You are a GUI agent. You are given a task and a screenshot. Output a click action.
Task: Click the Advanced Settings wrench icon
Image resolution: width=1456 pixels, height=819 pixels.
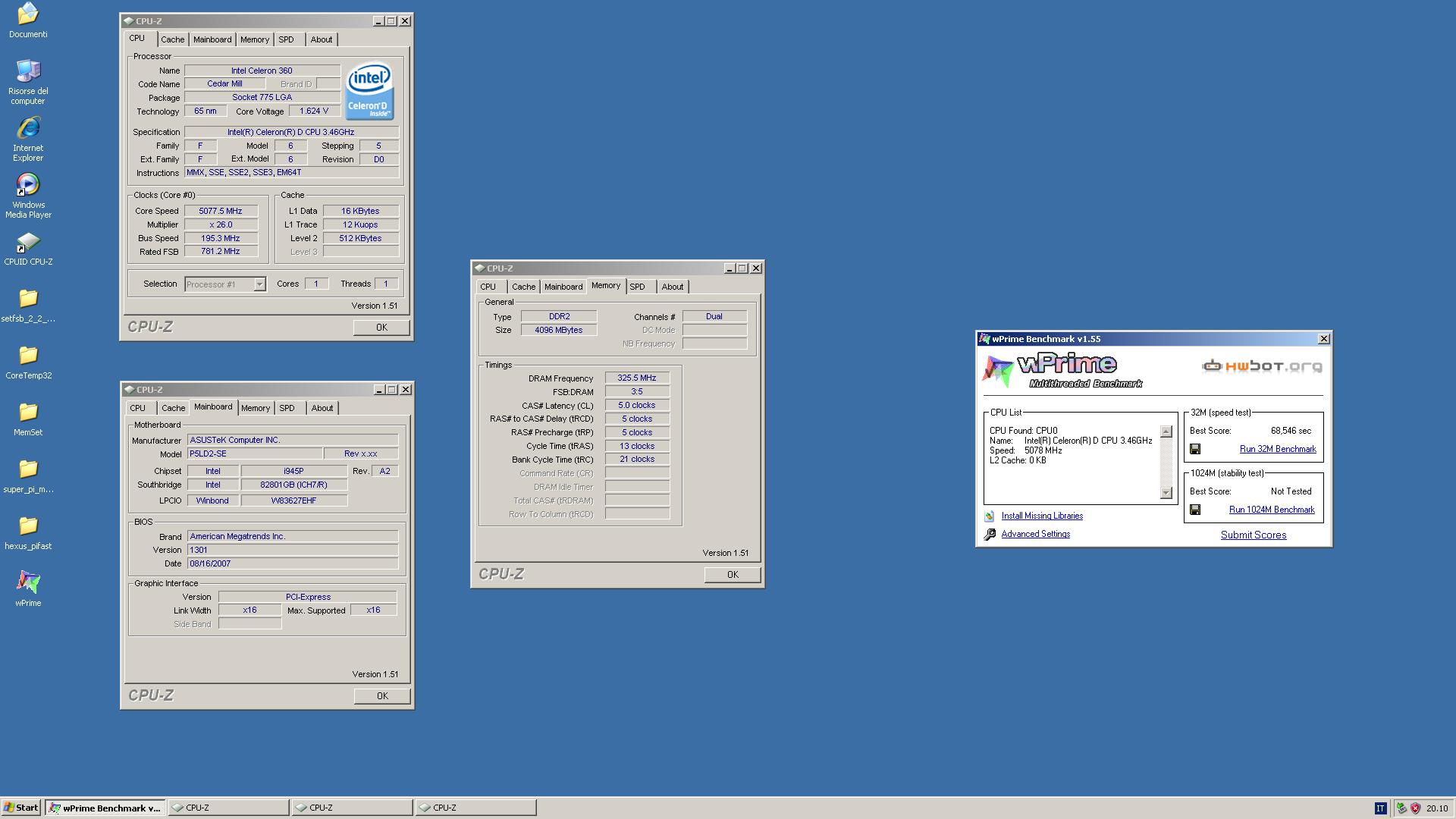pyautogui.click(x=990, y=535)
